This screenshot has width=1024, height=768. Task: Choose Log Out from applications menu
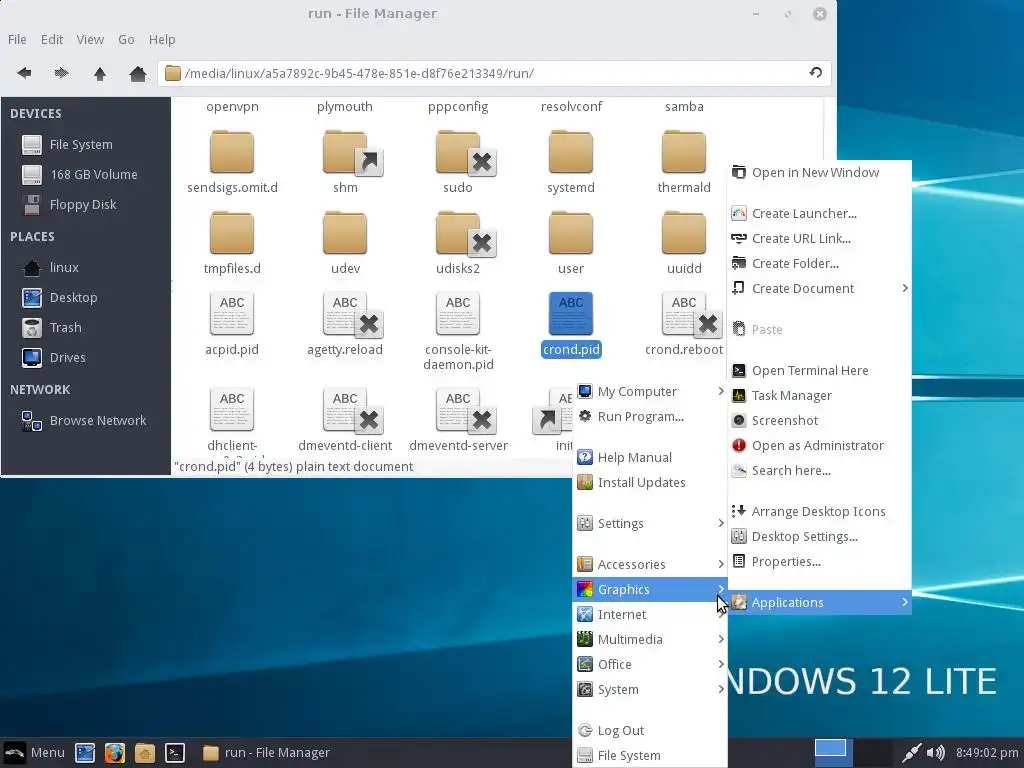(650, 730)
